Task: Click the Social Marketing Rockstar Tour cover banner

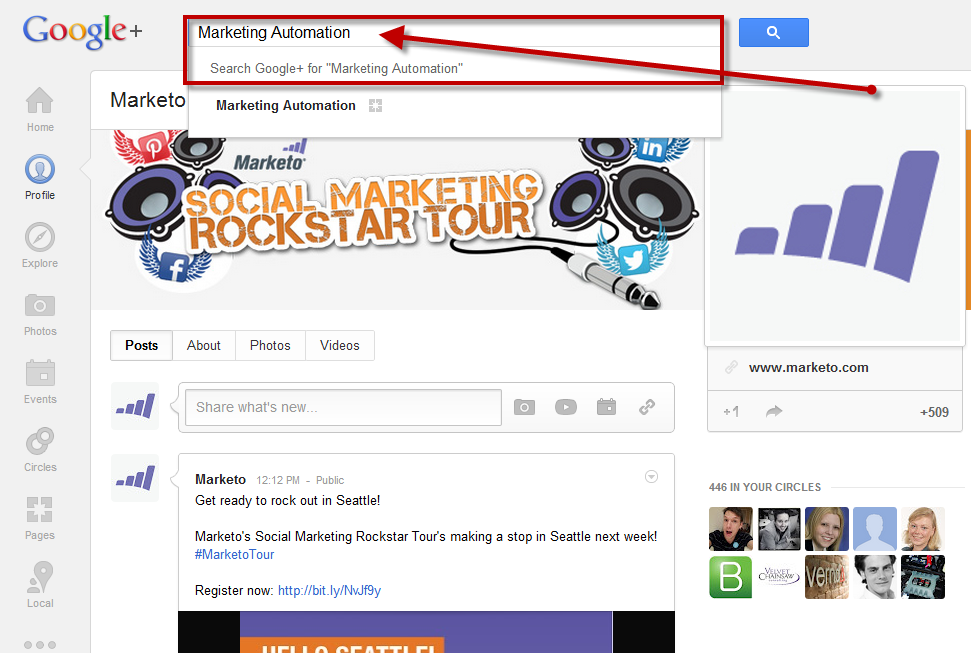Action: coord(397,220)
